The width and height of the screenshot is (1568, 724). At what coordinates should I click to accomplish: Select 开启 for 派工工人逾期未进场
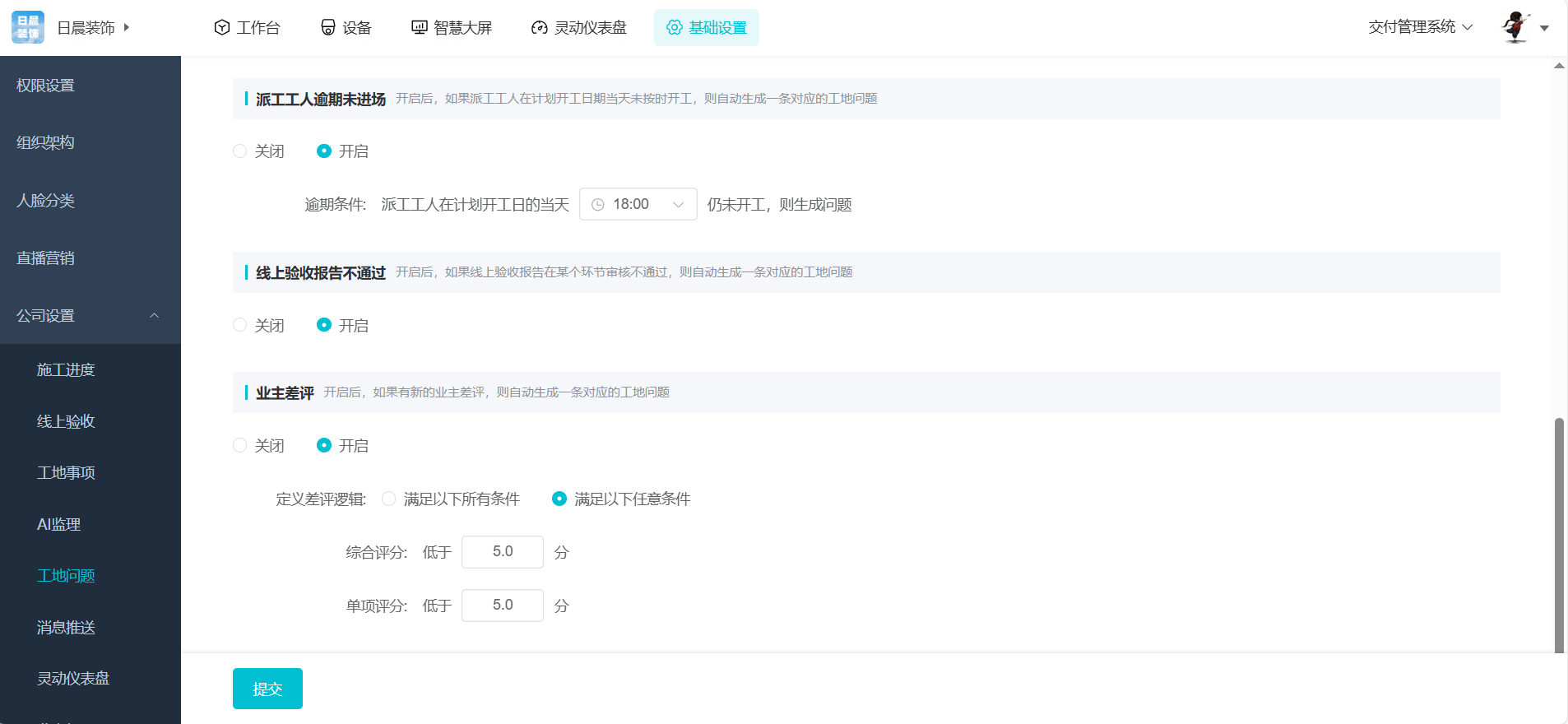pyautogui.click(x=342, y=151)
